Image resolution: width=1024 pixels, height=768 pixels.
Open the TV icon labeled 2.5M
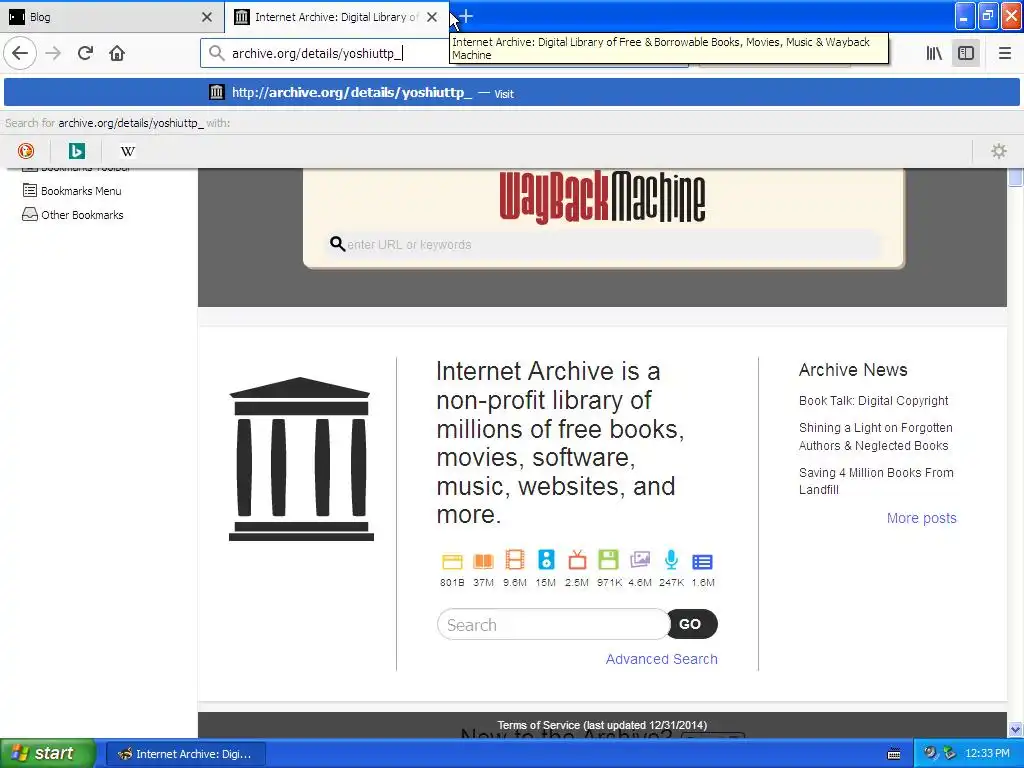(x=577, y=560)
